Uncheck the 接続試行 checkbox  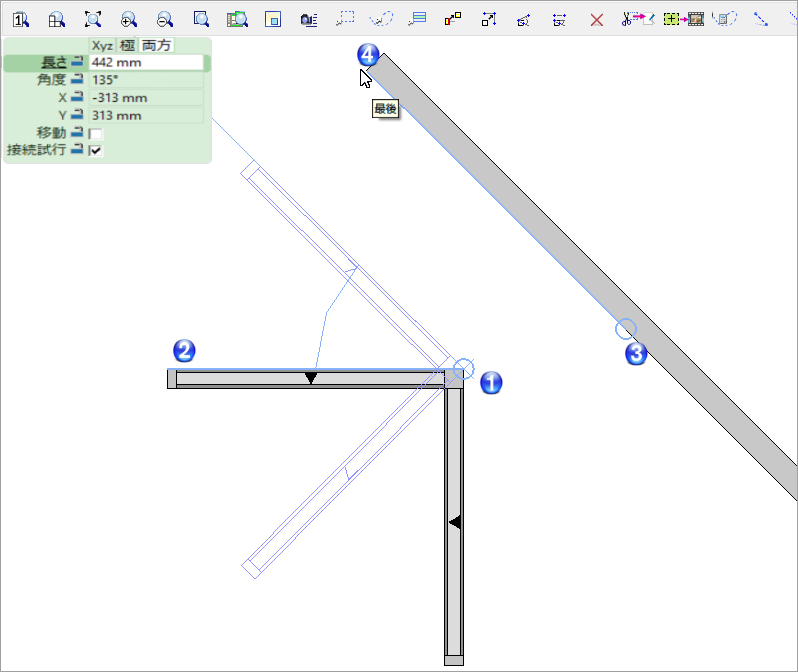tap(95, 151)
